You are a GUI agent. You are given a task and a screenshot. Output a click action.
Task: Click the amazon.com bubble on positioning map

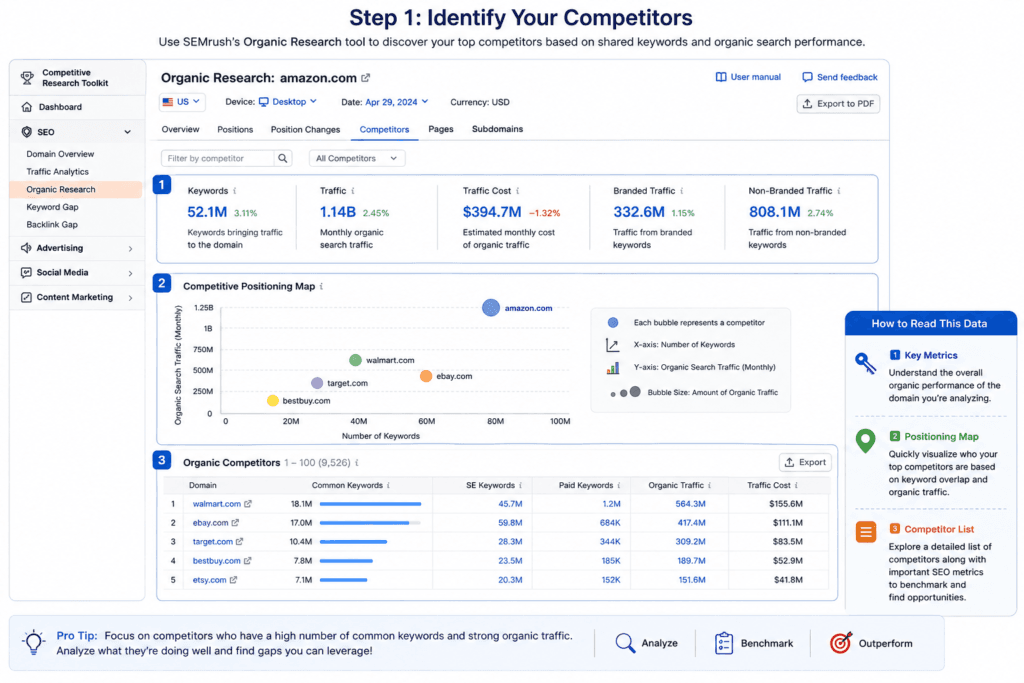(491, 308)
